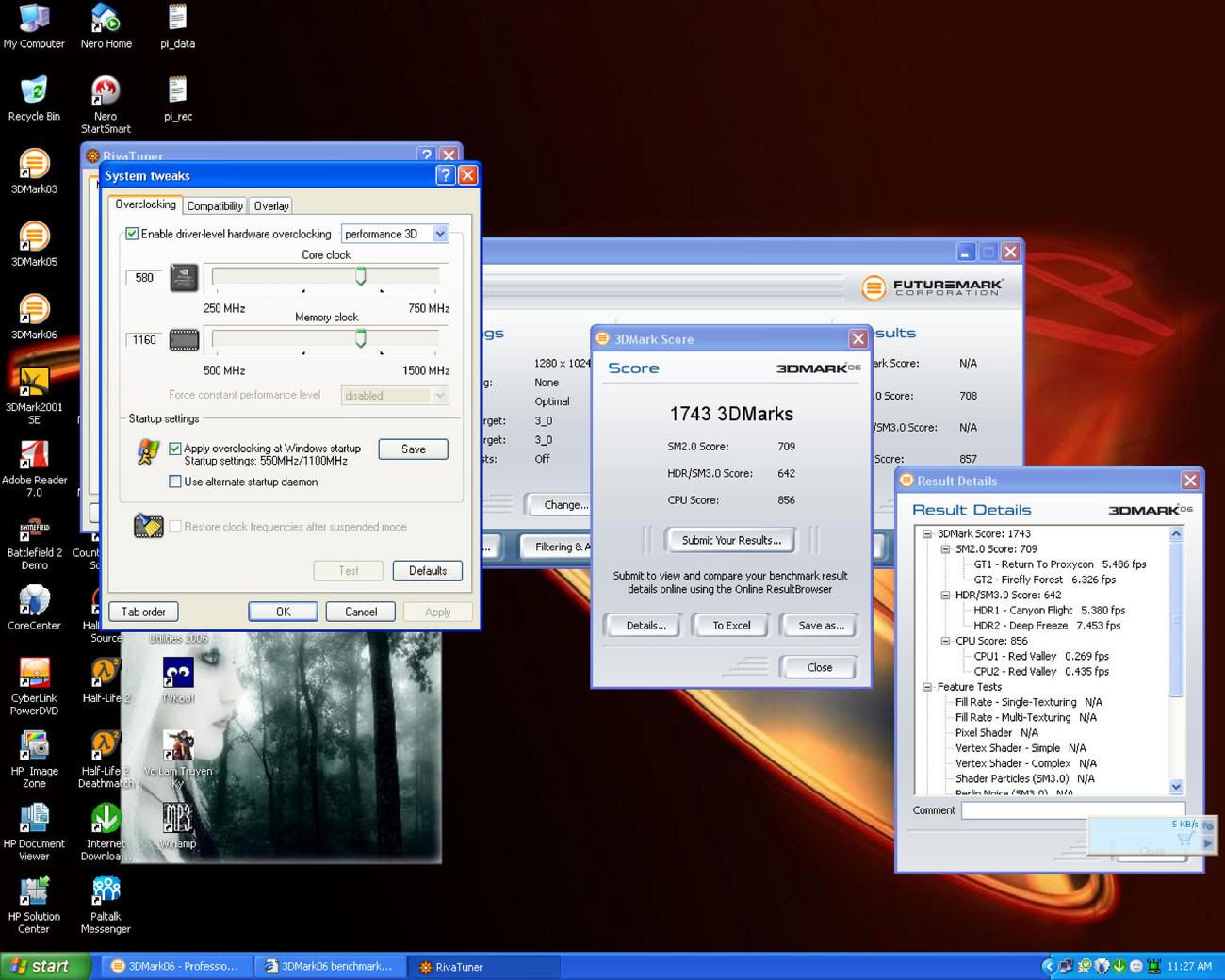Open My Computer desktop icon
This screenshot has width=1225, height=980.
point(34,26)
